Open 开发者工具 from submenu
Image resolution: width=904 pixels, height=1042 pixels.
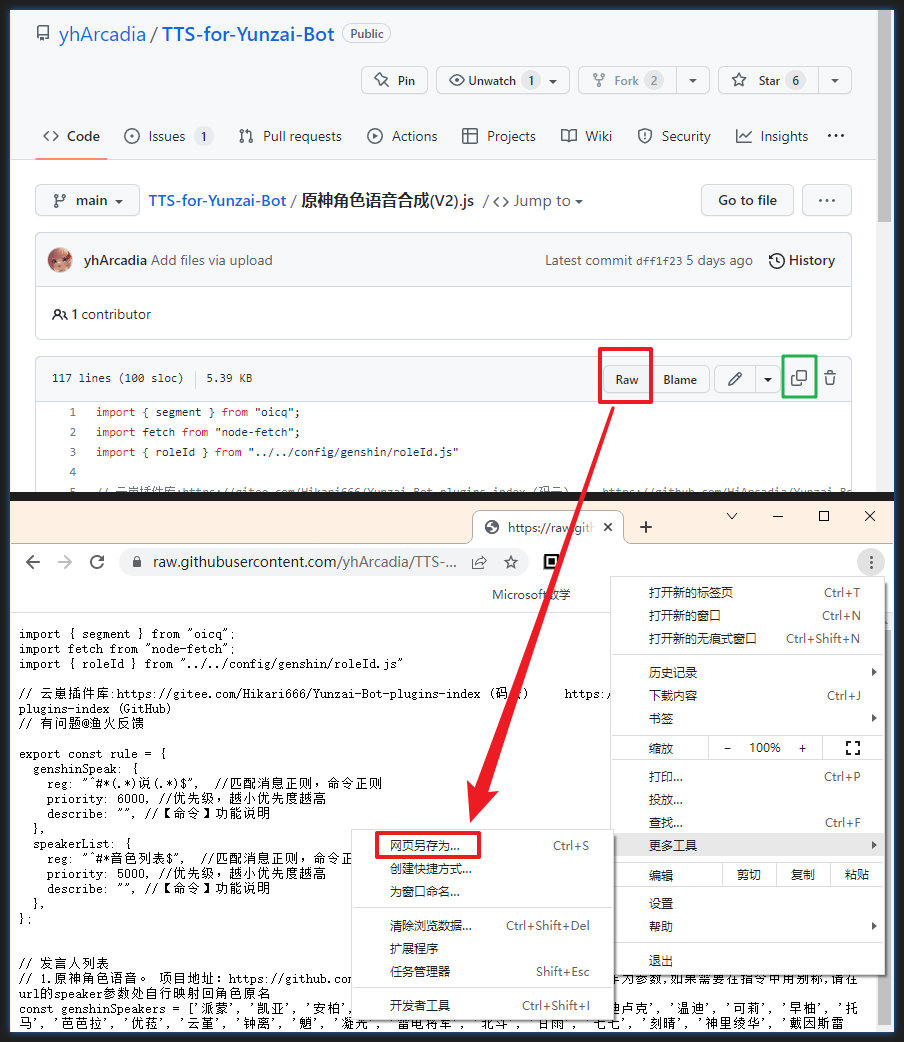483,1005
